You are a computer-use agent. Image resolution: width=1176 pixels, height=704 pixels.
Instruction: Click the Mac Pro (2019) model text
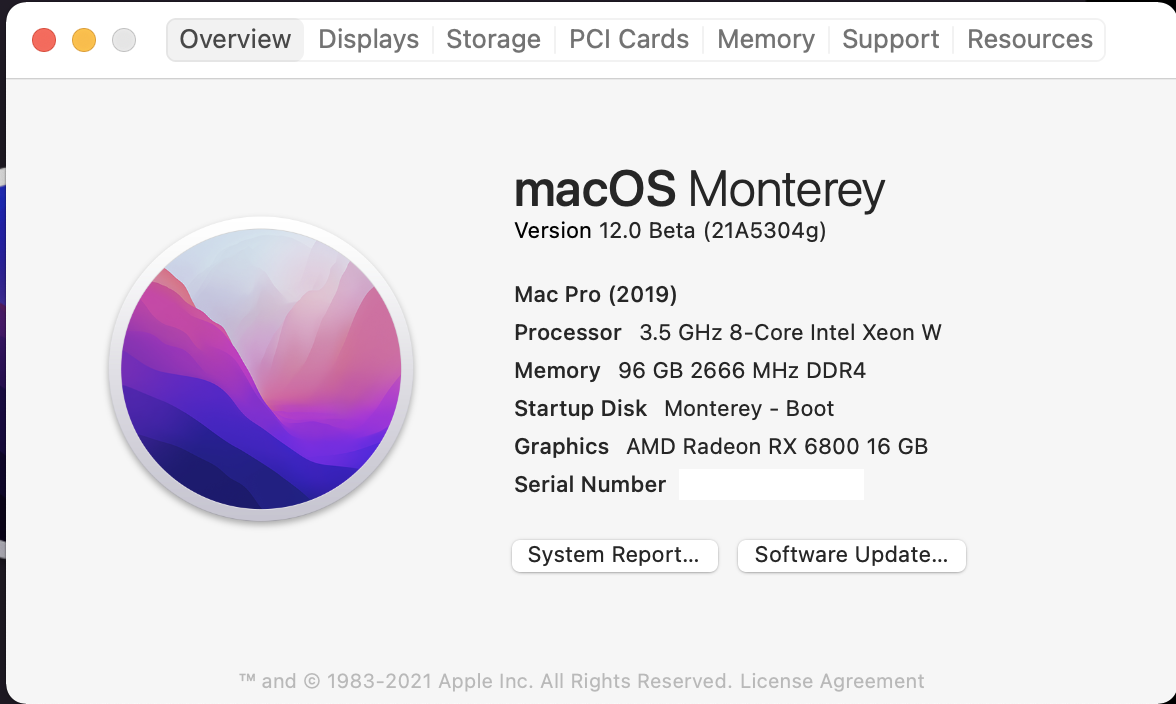(595, 295)
